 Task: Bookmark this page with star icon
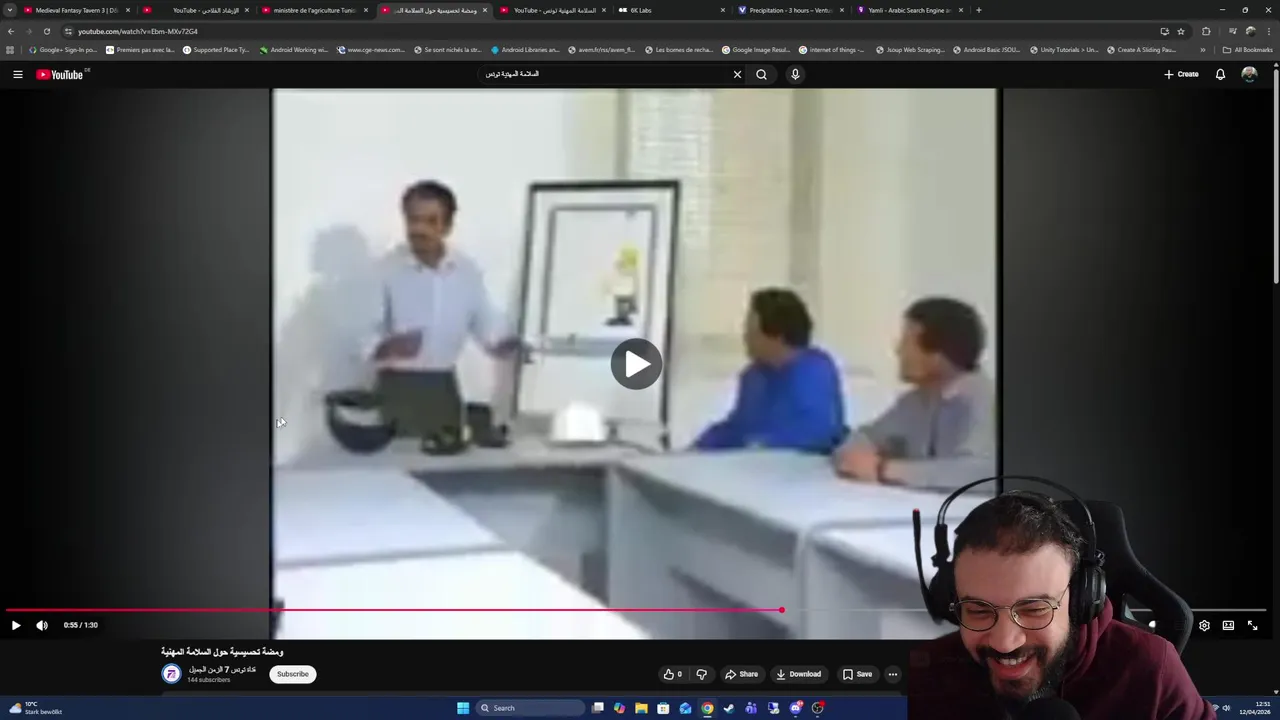tap(1181, 31)
